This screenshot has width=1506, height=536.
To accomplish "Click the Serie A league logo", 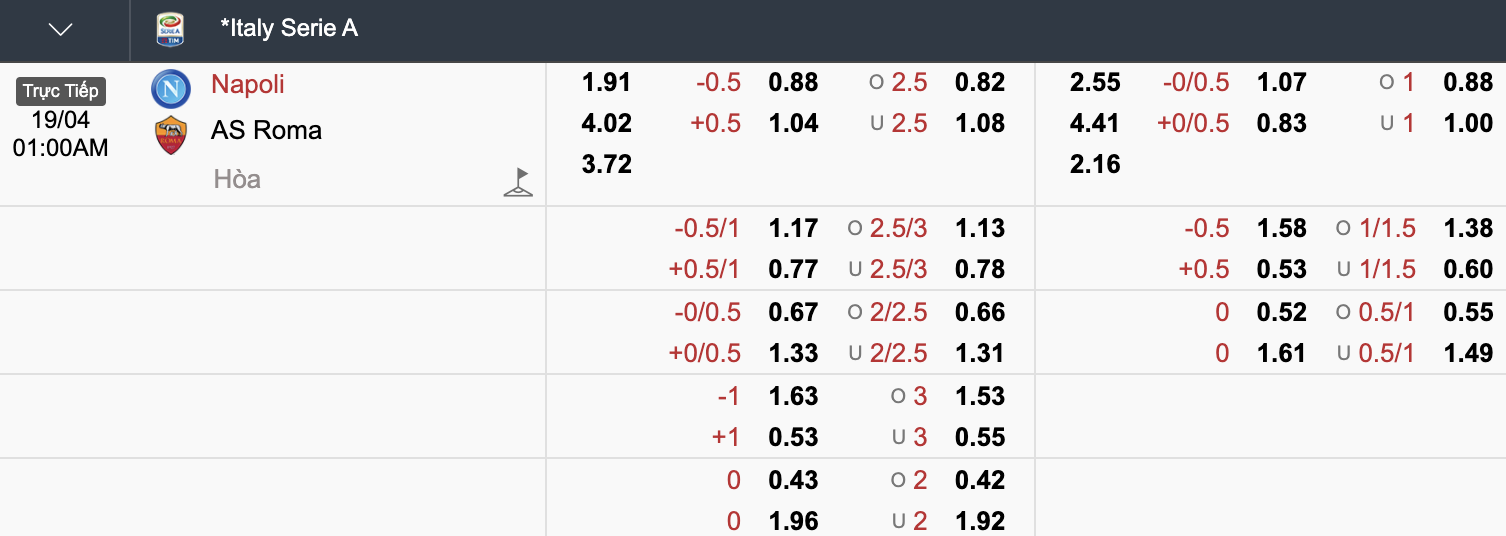I will pos(170,29).
